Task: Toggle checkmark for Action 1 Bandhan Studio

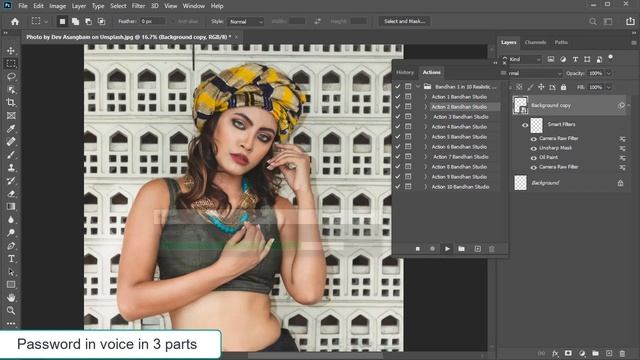Action: click(398, 97)
